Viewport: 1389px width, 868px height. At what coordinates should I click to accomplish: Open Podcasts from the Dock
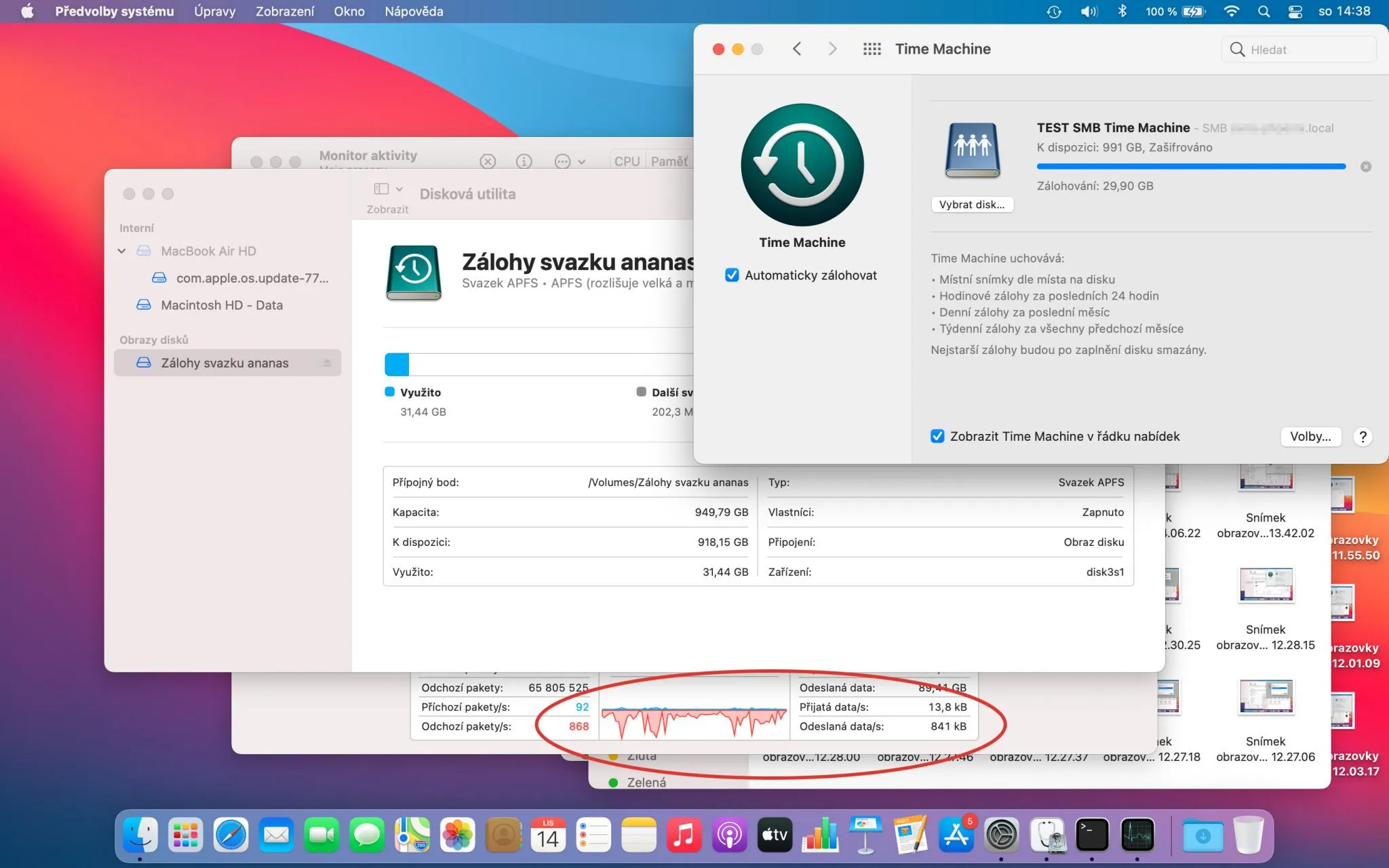coord(729,835)
